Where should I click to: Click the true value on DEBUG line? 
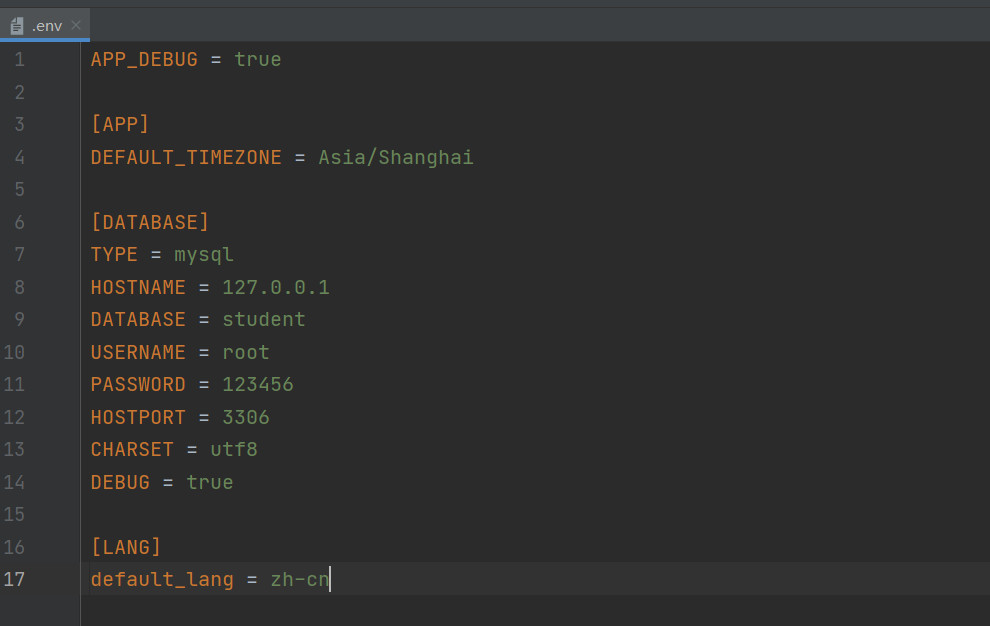(210, 482)
